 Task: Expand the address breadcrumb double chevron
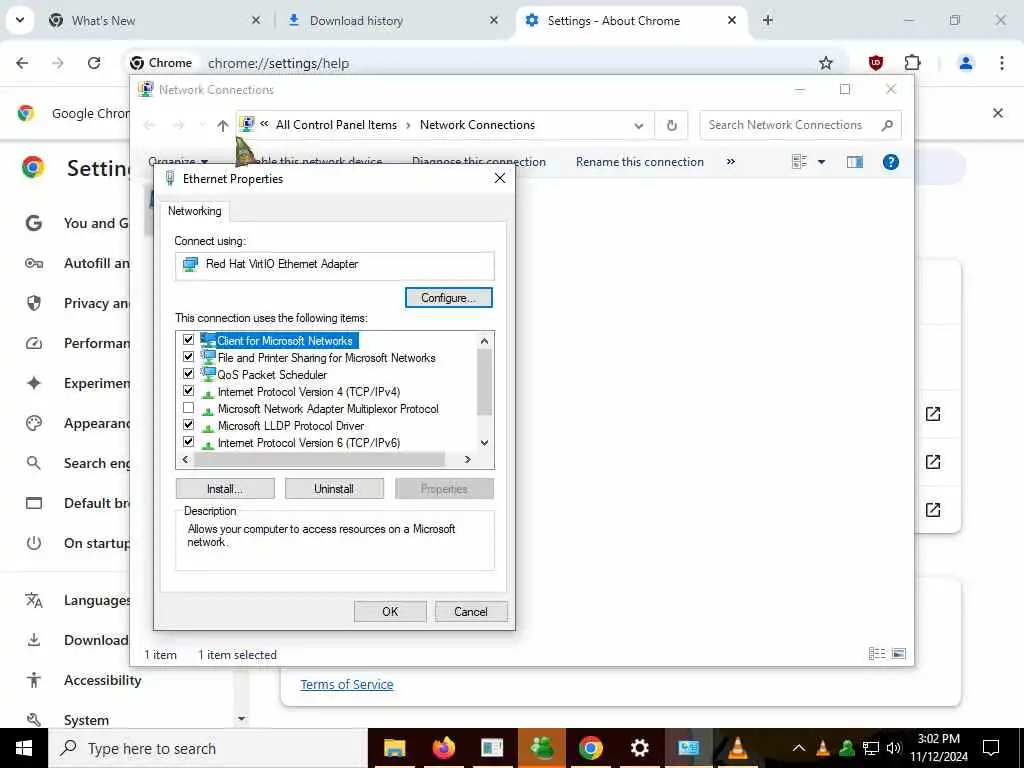(264, 124)
